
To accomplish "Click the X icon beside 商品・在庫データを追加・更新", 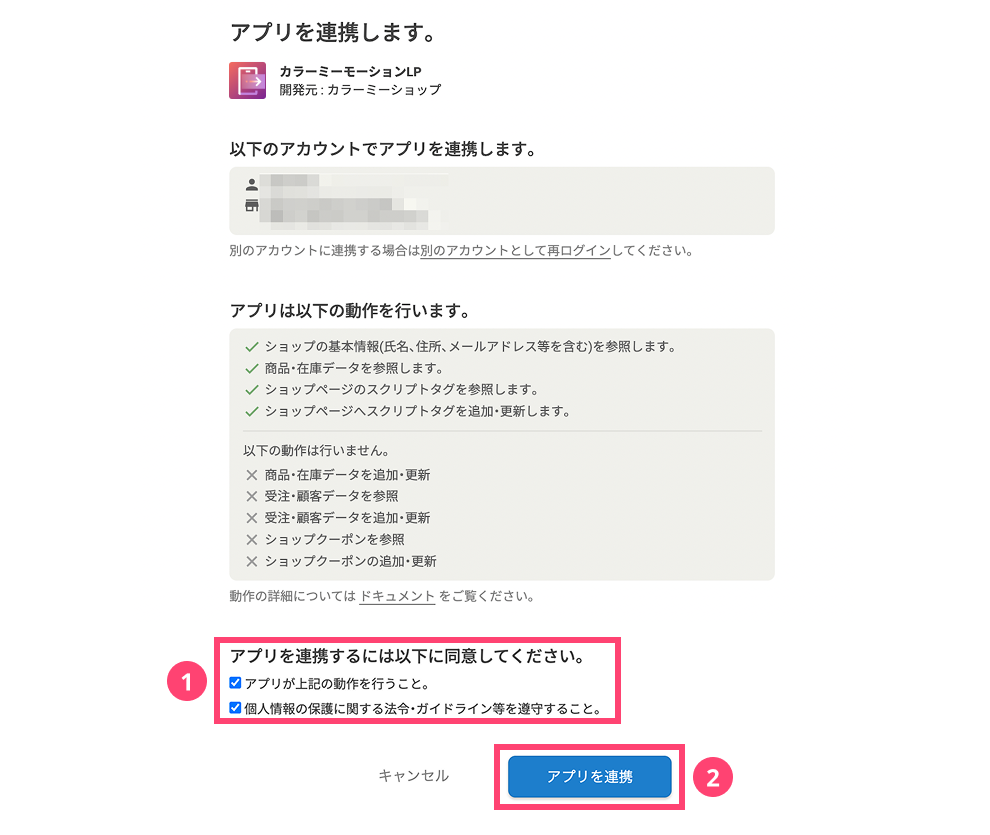I will [252, 475].
